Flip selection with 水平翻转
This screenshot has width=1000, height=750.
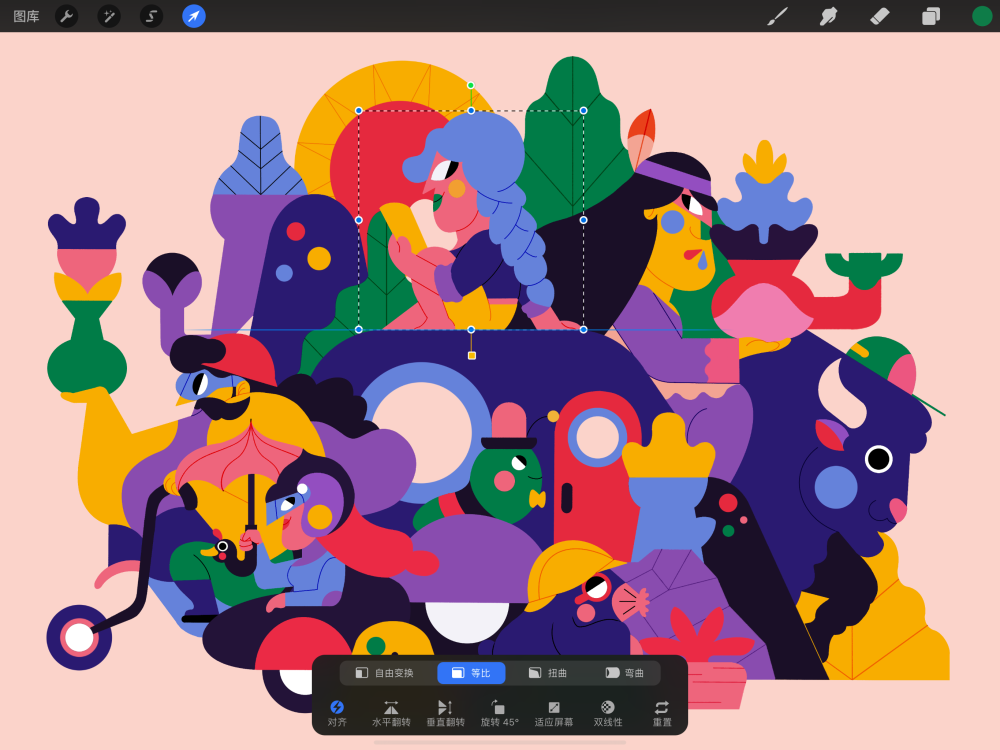(x=391, y=713)
